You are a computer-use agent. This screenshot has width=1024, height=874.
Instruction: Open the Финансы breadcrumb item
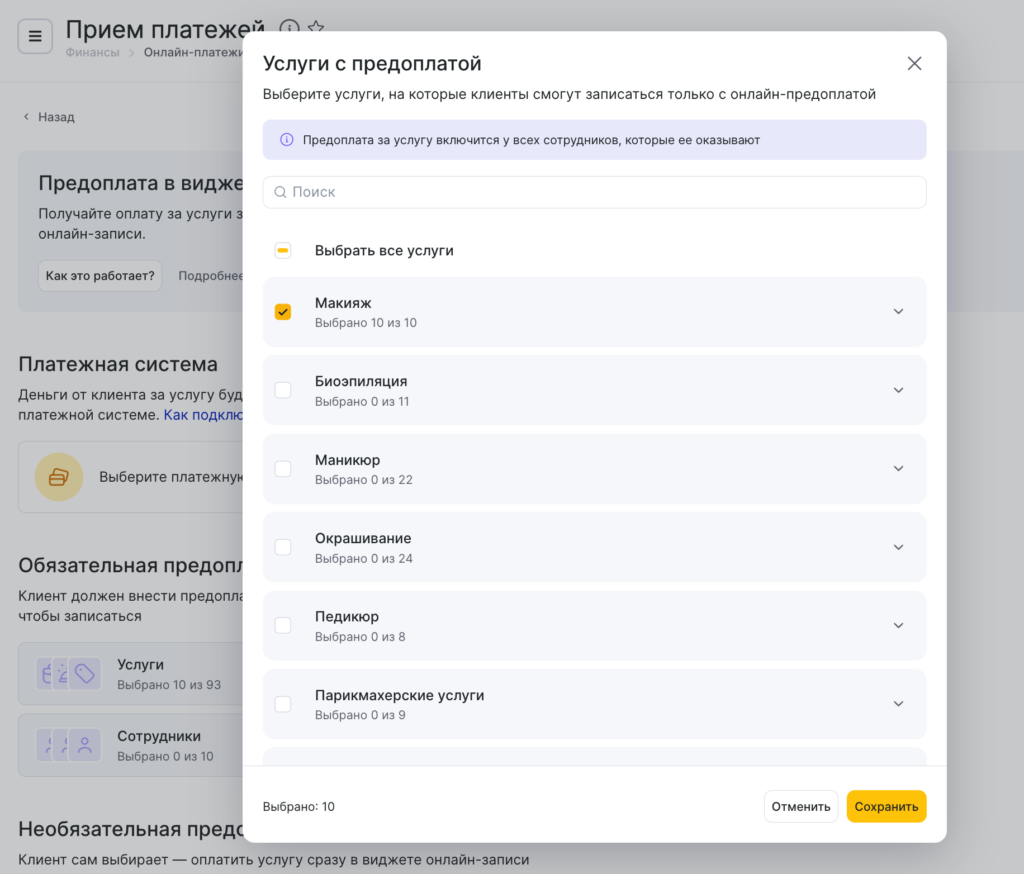click(x=92, y=53)
